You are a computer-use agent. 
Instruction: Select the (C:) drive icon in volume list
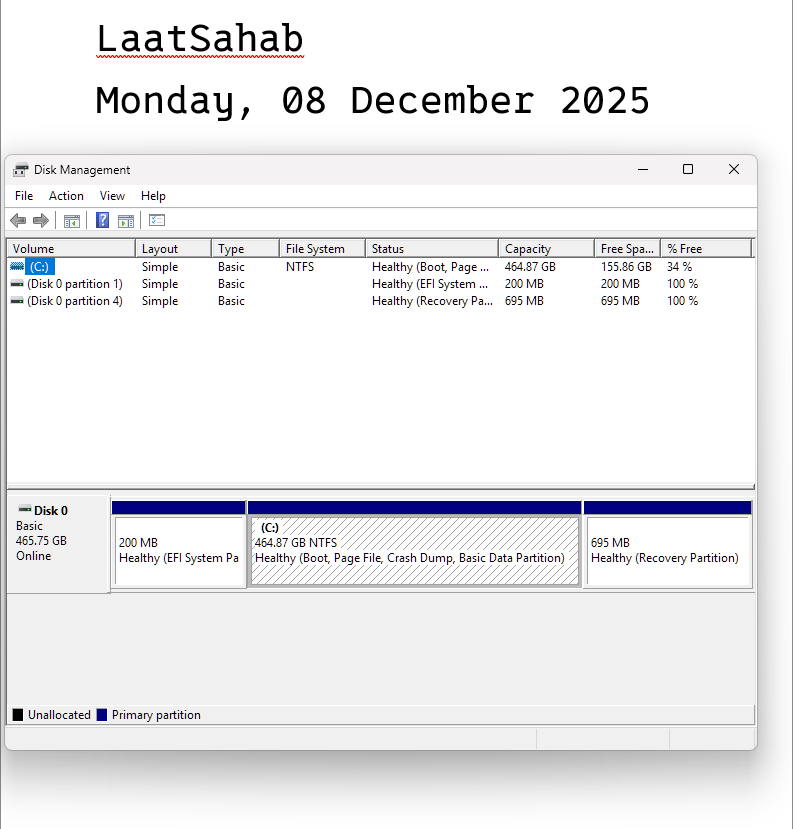17,267
